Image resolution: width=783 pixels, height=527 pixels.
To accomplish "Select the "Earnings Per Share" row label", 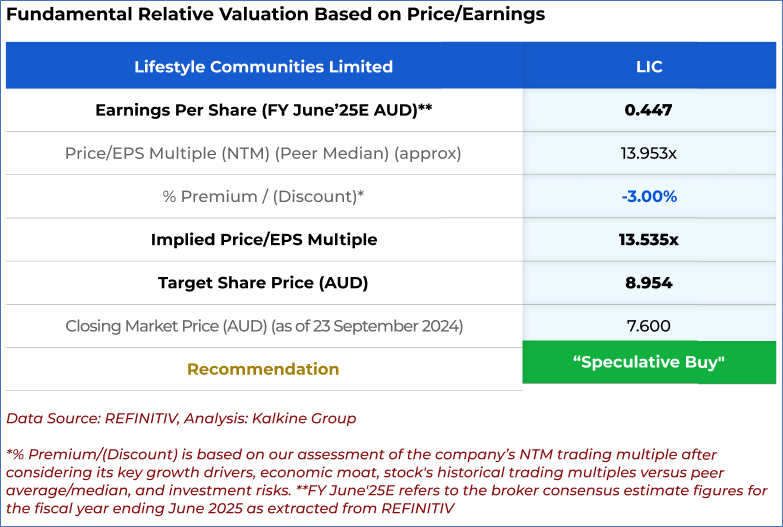I will [263, 110].
